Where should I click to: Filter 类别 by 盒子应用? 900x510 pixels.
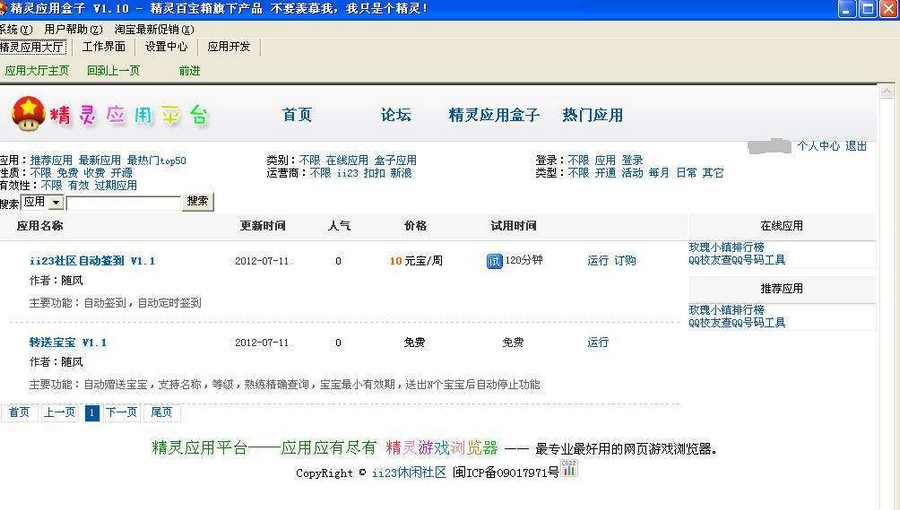click(395, 160)
